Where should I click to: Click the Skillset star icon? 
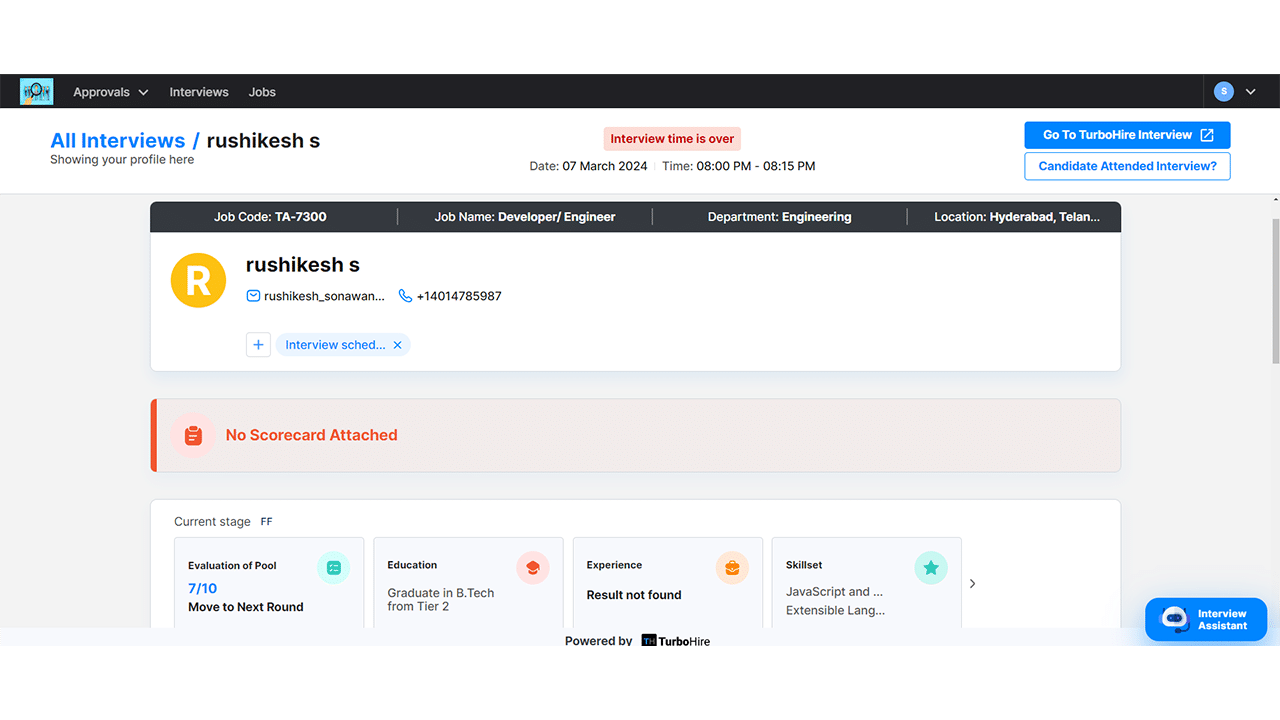click(x=931, y=568)
